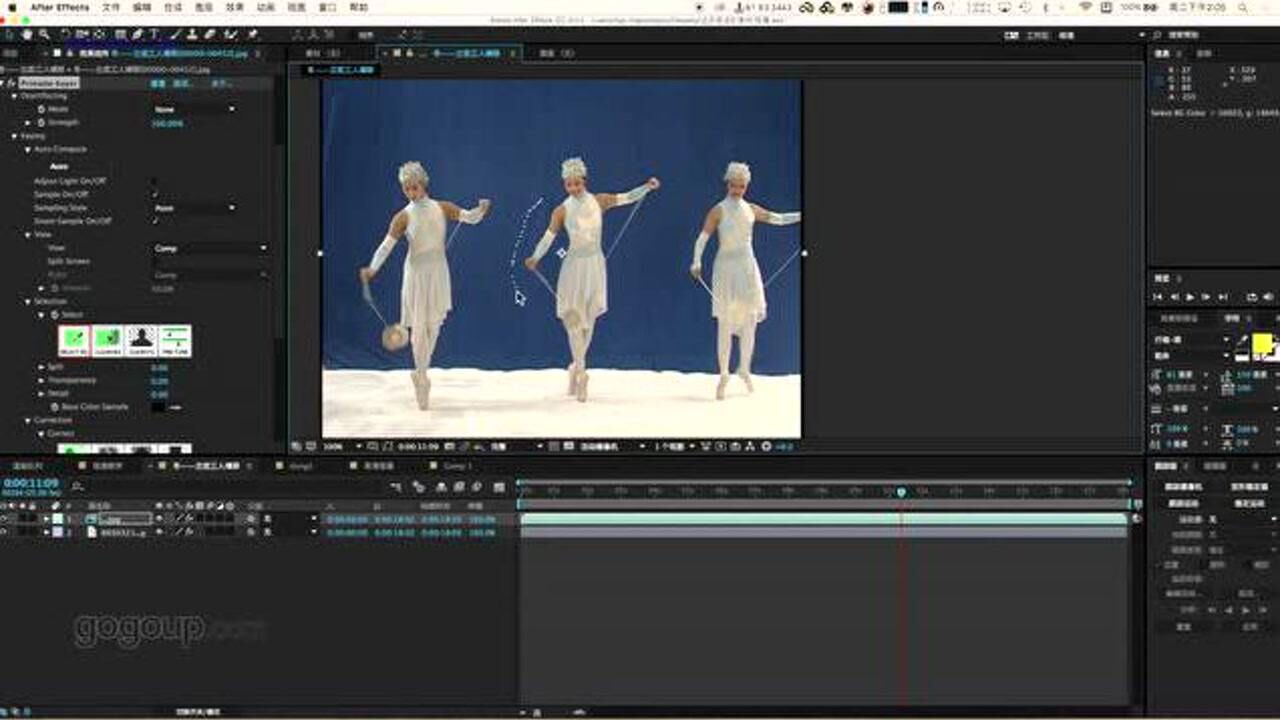Collapse the Selection group triangle
The image size is (1280, 720).
29,301
